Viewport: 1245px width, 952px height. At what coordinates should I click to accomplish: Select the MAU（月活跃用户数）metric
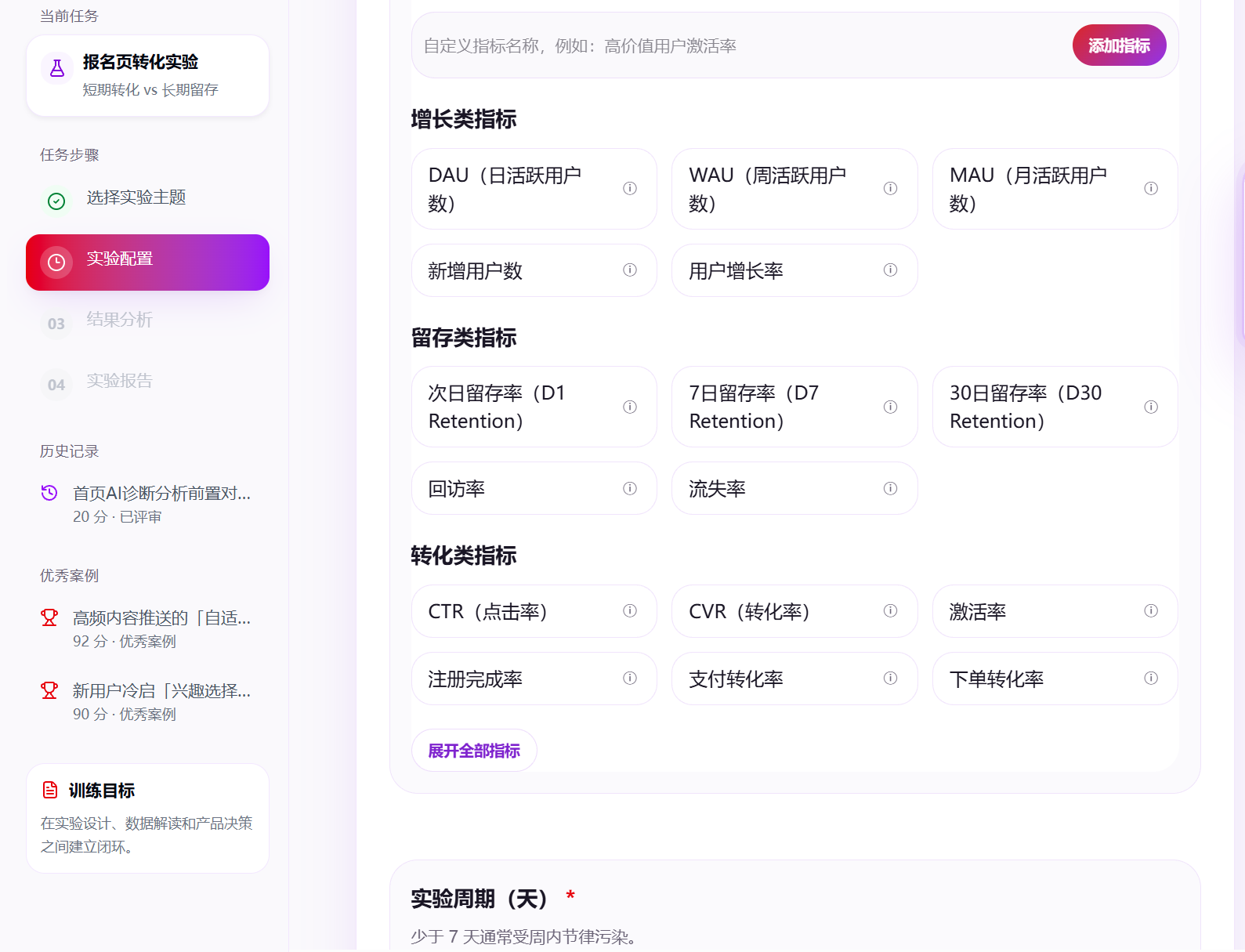click(1055, 189)
